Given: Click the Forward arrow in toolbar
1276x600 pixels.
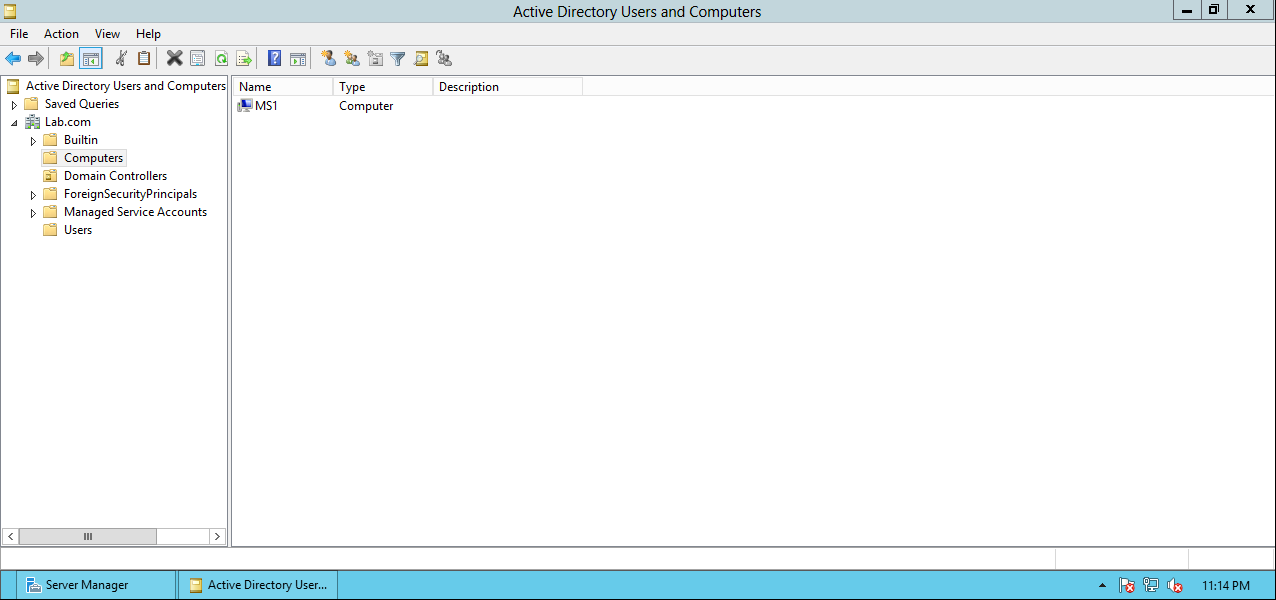Looking at the screenshot, I should coord(36,59).
